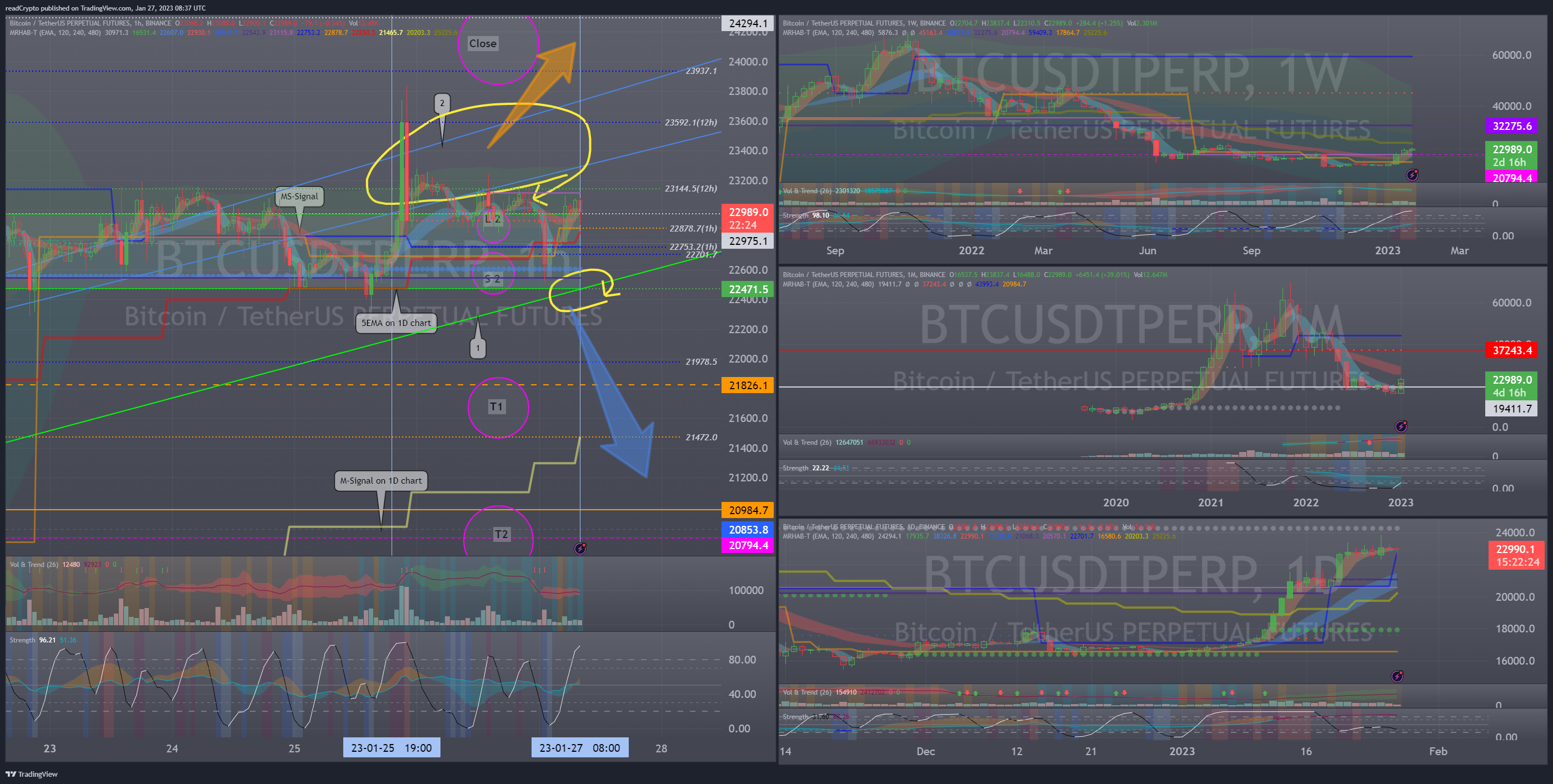
Task: Click 'Vol & Trend (26)' legend on 1h chart
Action: pyautogui.click(x=34, y=565)
